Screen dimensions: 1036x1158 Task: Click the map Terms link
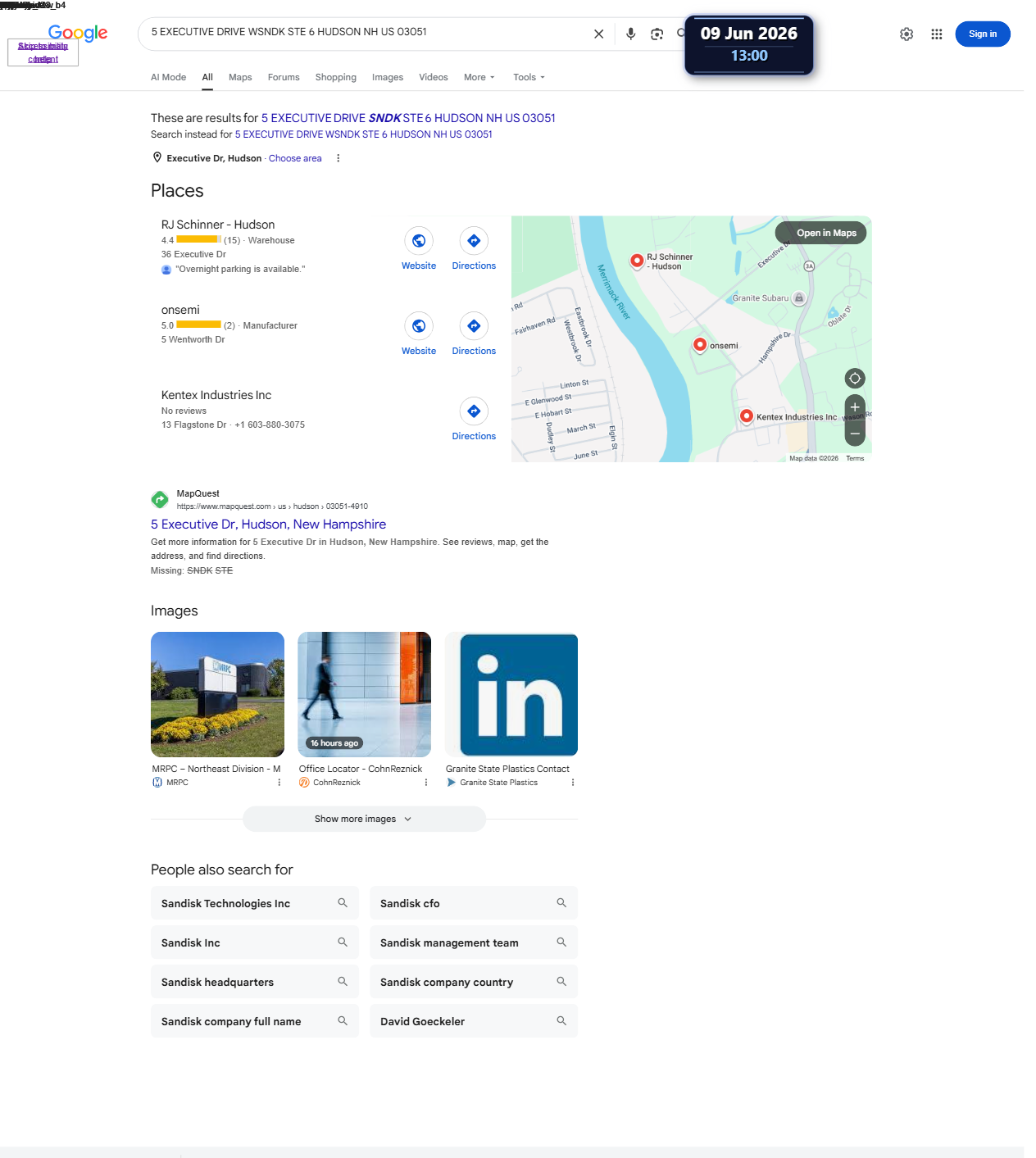pyautogui.click(x=855, y=458)
